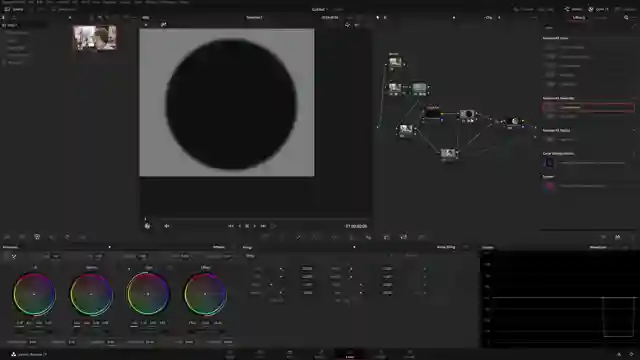Toggle the Lightbox button
Viewport: 640px width, 360px height.
pos(625,9)
